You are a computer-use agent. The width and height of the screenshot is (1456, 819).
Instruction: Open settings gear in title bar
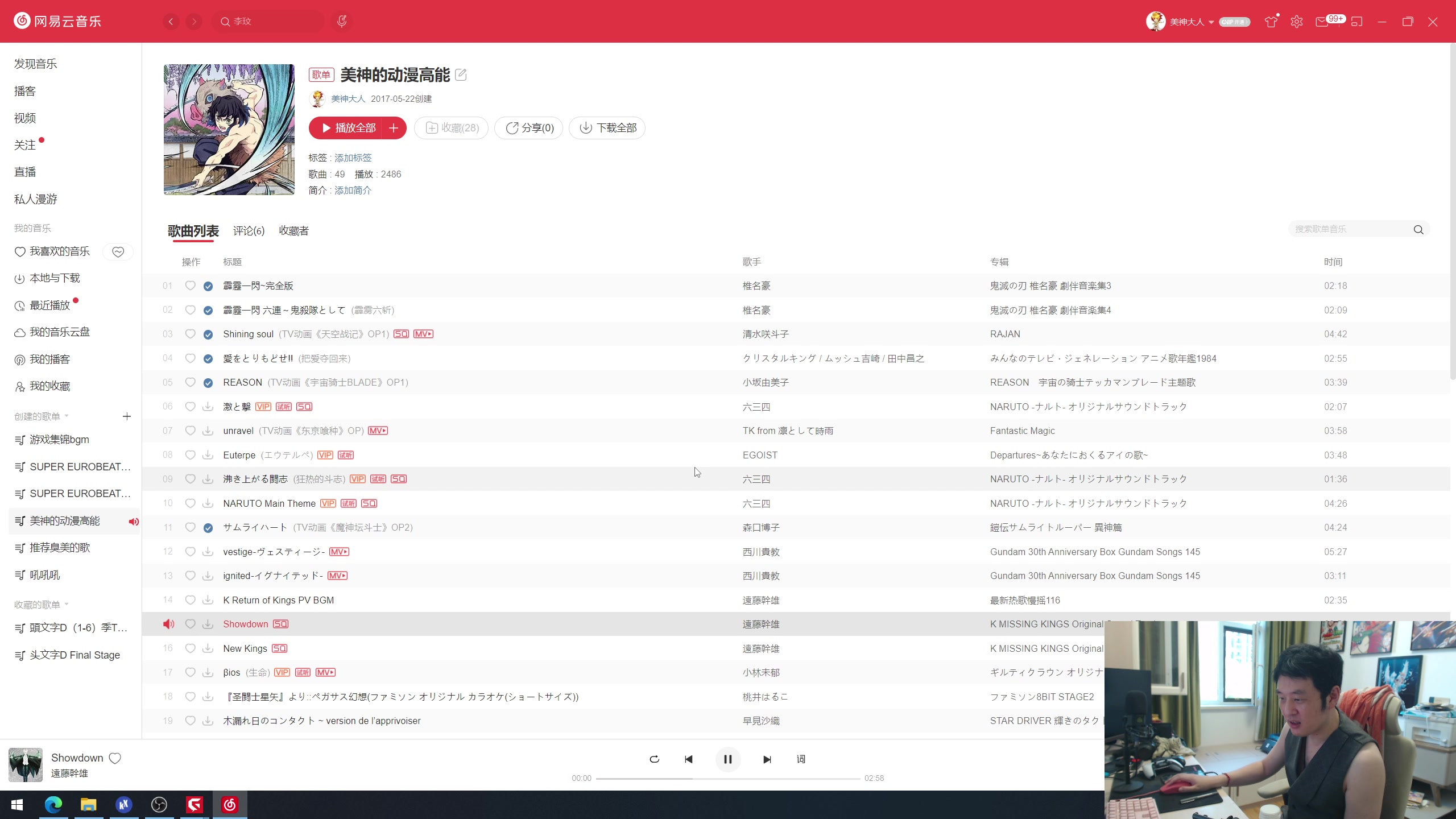click(1297, 22)
